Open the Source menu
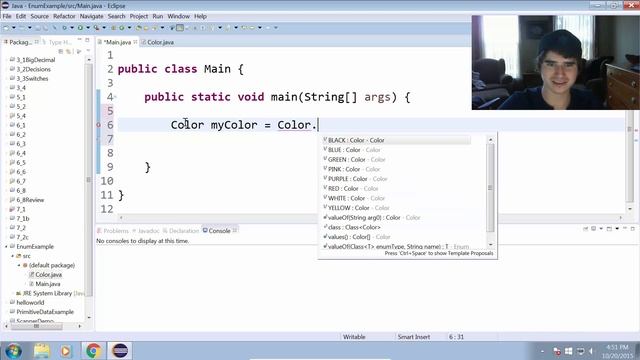This screenshot has width=640, height=360. (x=40, y=16)
